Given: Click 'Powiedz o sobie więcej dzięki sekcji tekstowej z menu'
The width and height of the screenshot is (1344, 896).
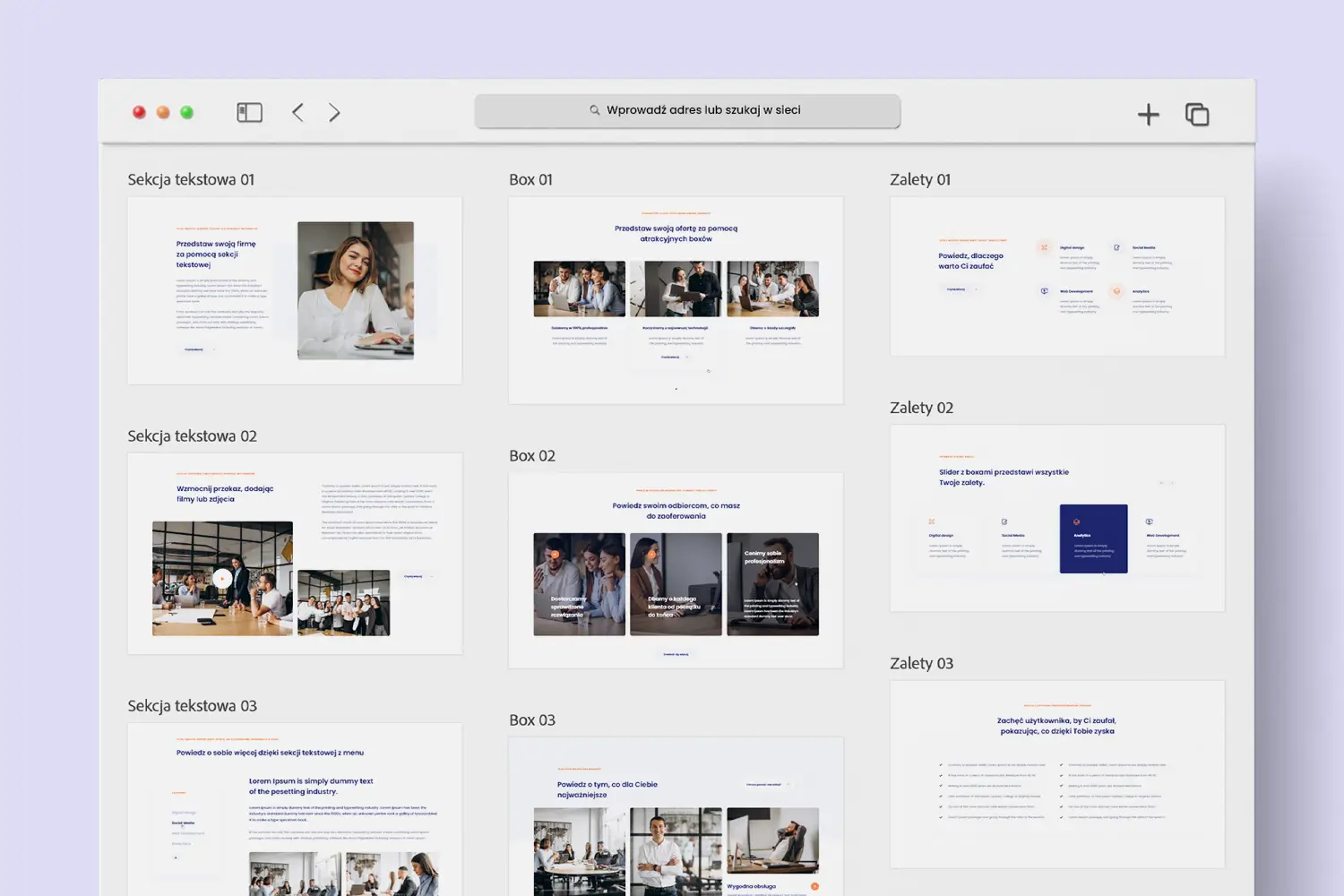Looking at the screenshot, I should pos(270,753).
